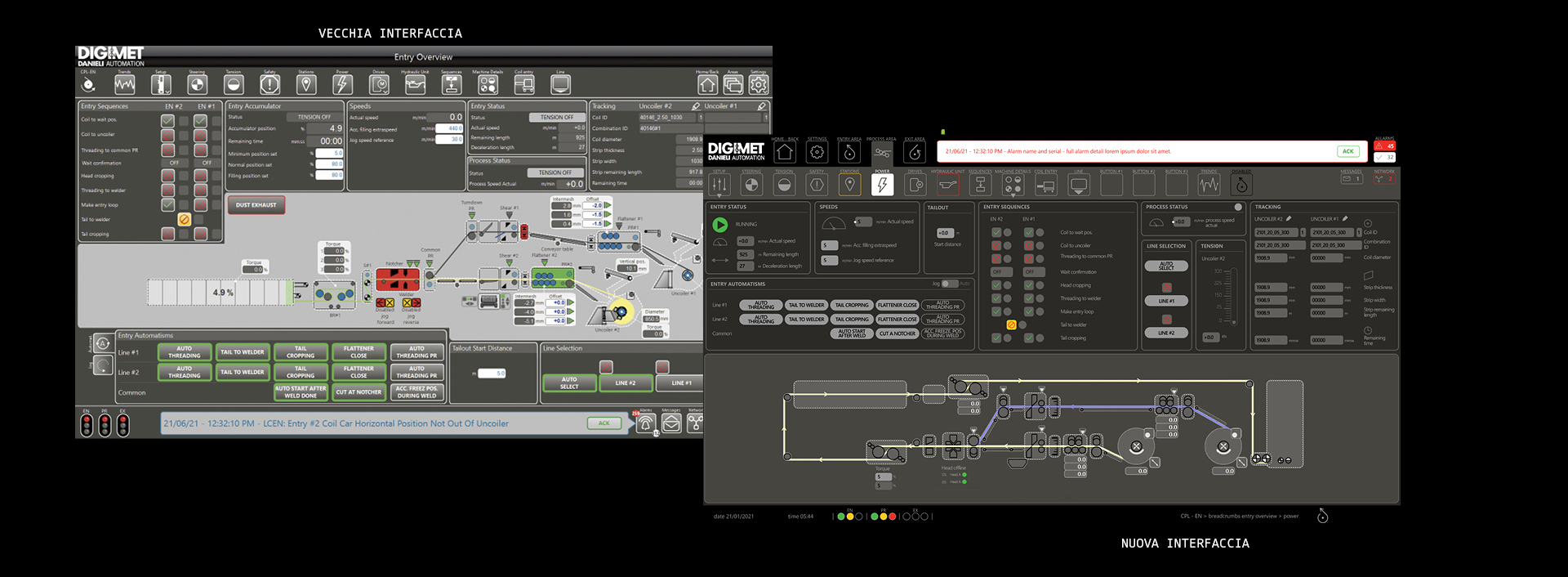The image size is (1568, 577).
Task: Toggle Jog/Auto switch in new Entry Automatisms
Action: pos(950,284)
